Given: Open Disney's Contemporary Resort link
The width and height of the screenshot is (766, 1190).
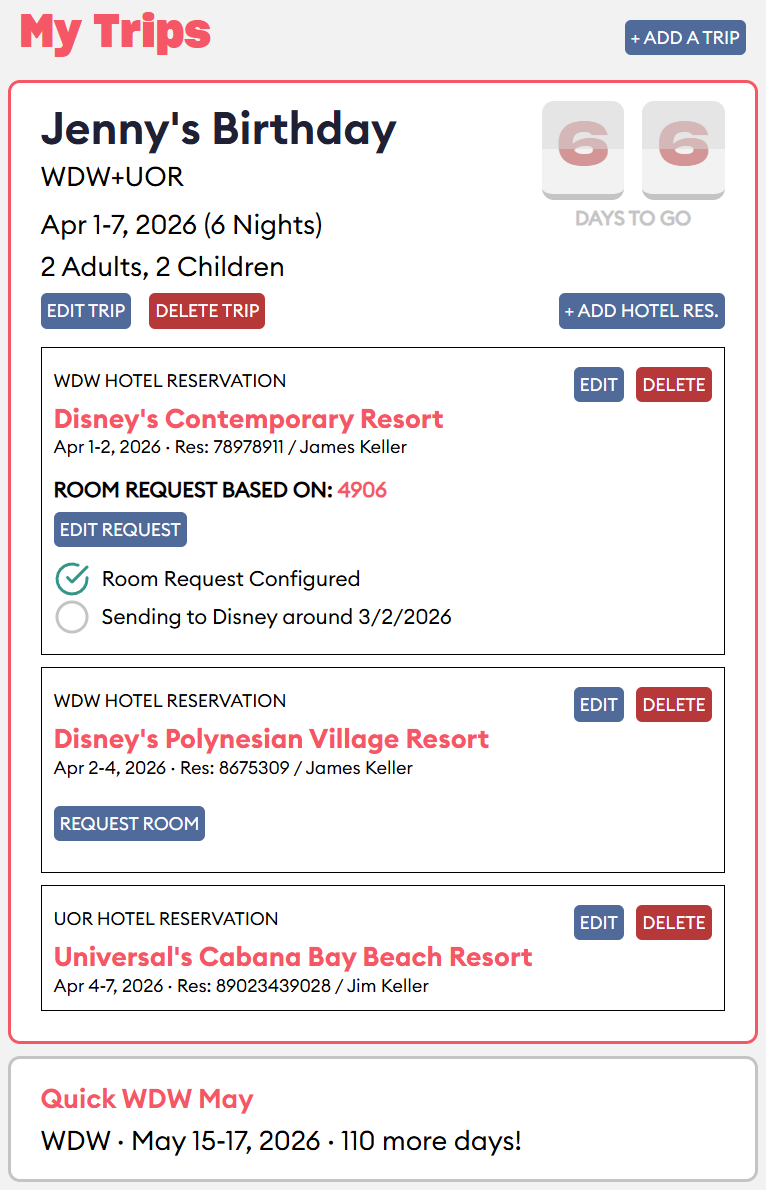Looking at the screenshot, I should pyautogui.click(x=248, y=419).
